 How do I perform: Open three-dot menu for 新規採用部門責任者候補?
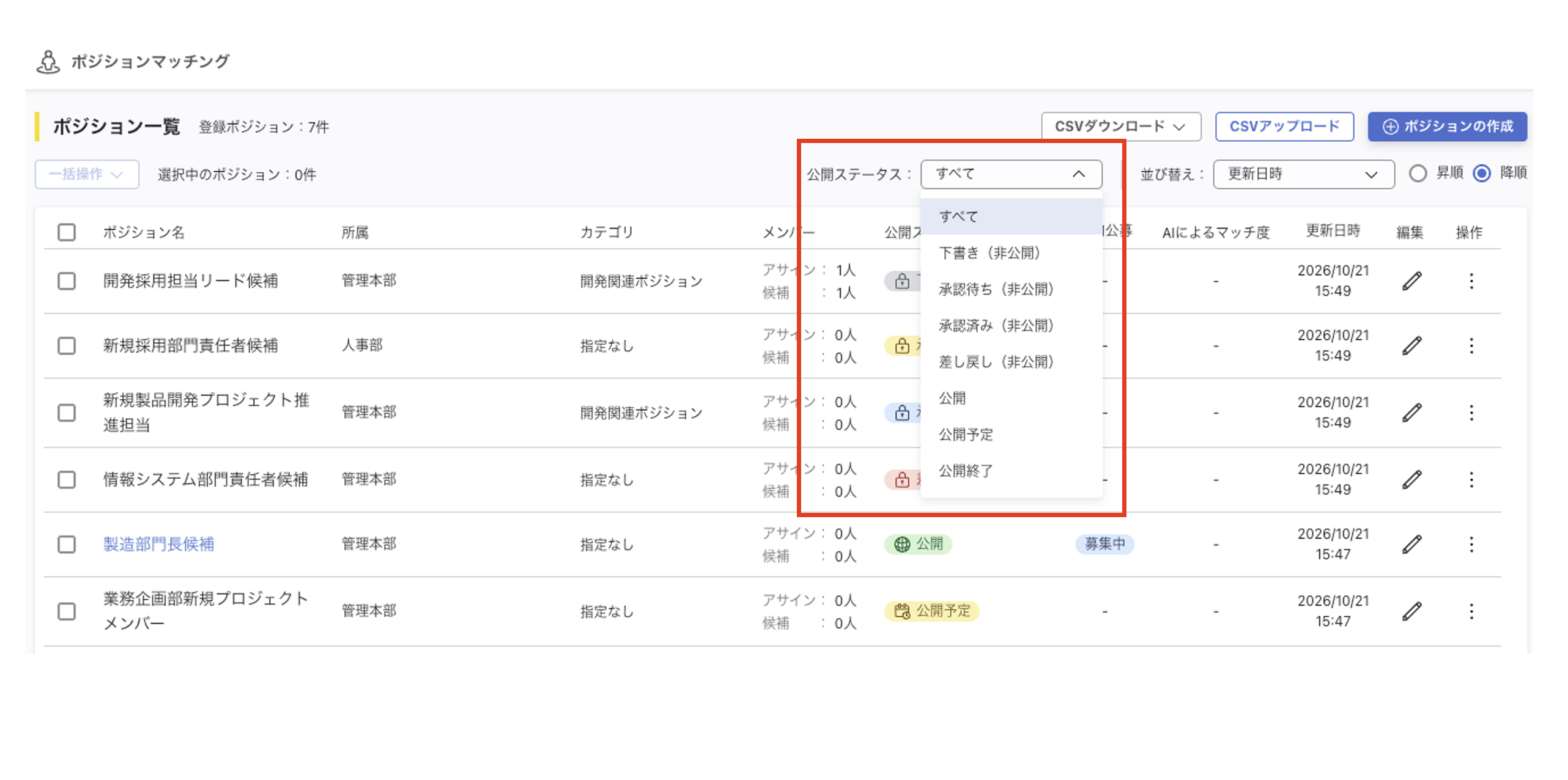pos(1471,346)
